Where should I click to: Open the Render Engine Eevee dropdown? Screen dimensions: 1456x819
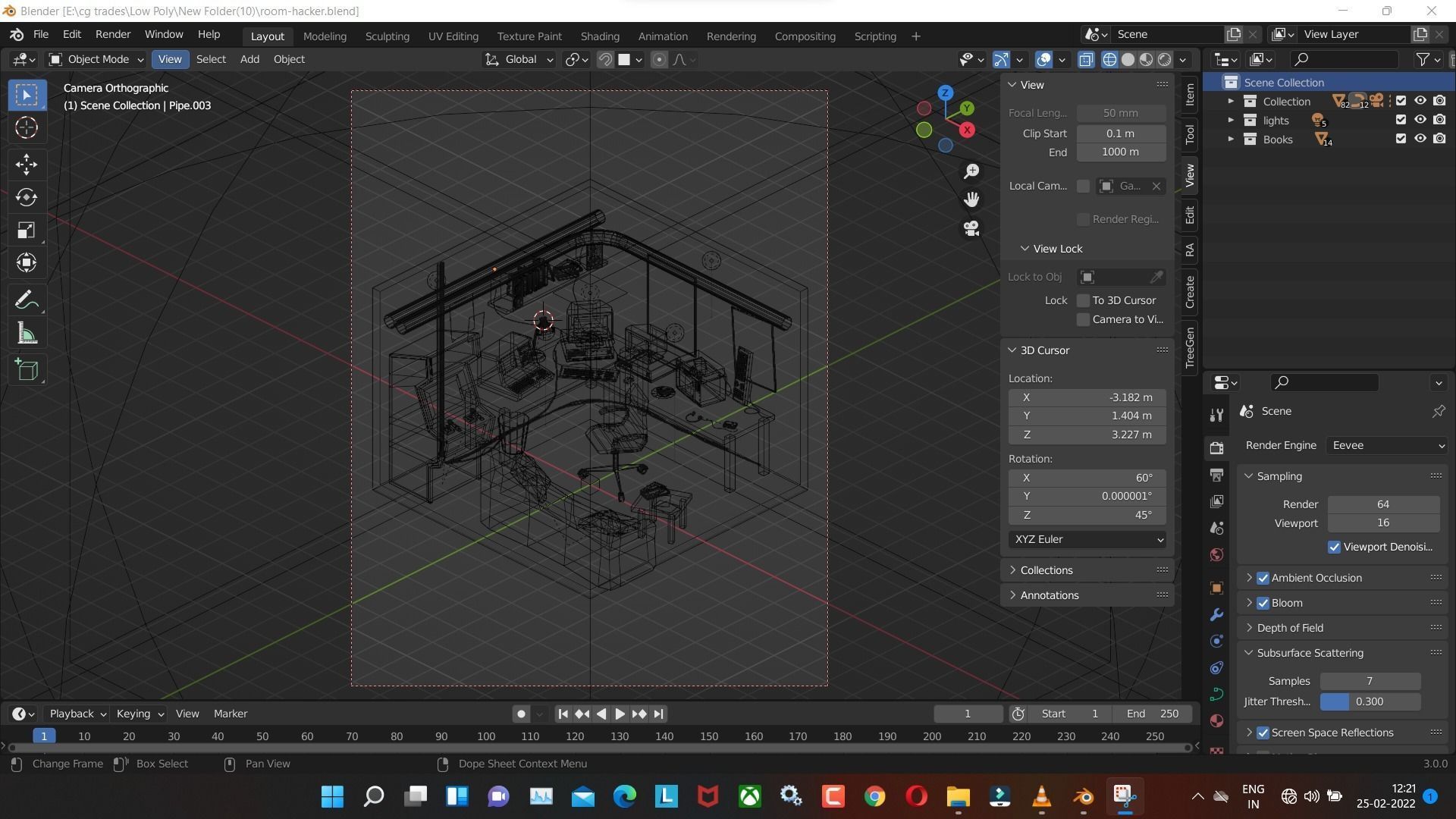(x=1386, y=445)
